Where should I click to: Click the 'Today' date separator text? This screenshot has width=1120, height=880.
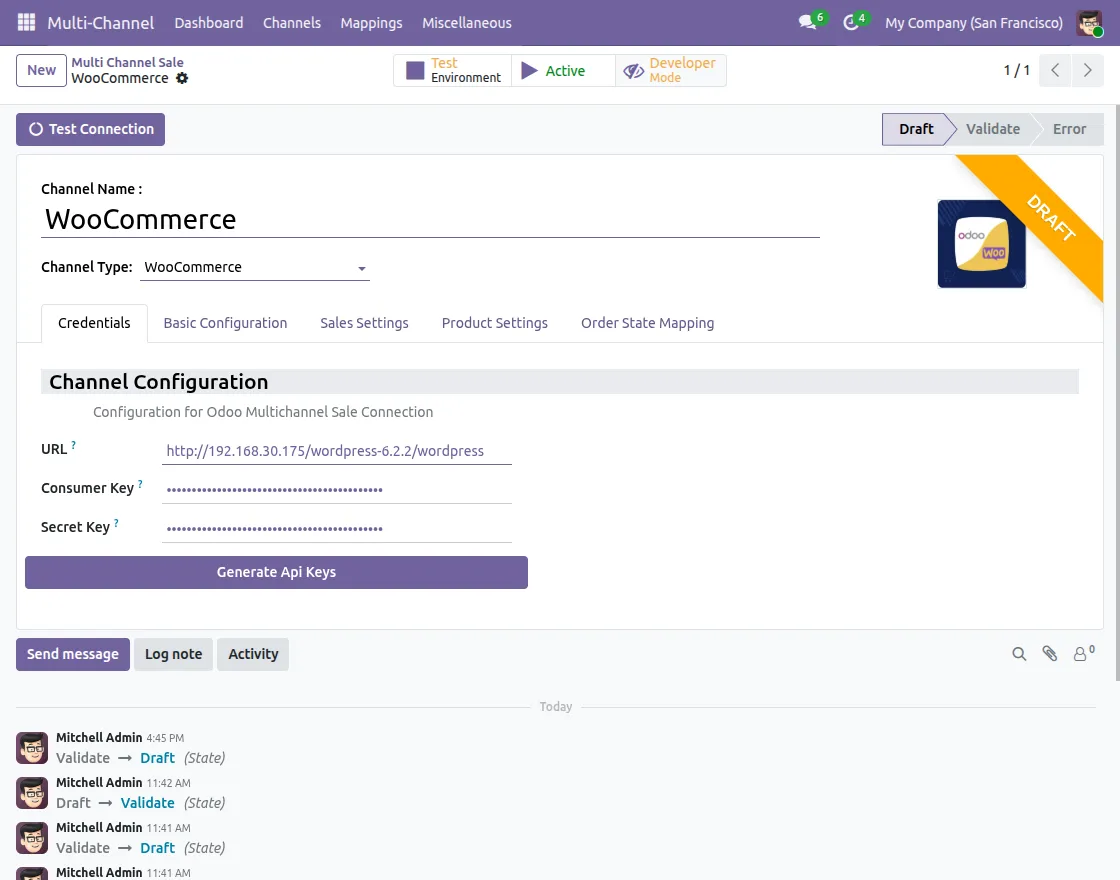point(556,706)
